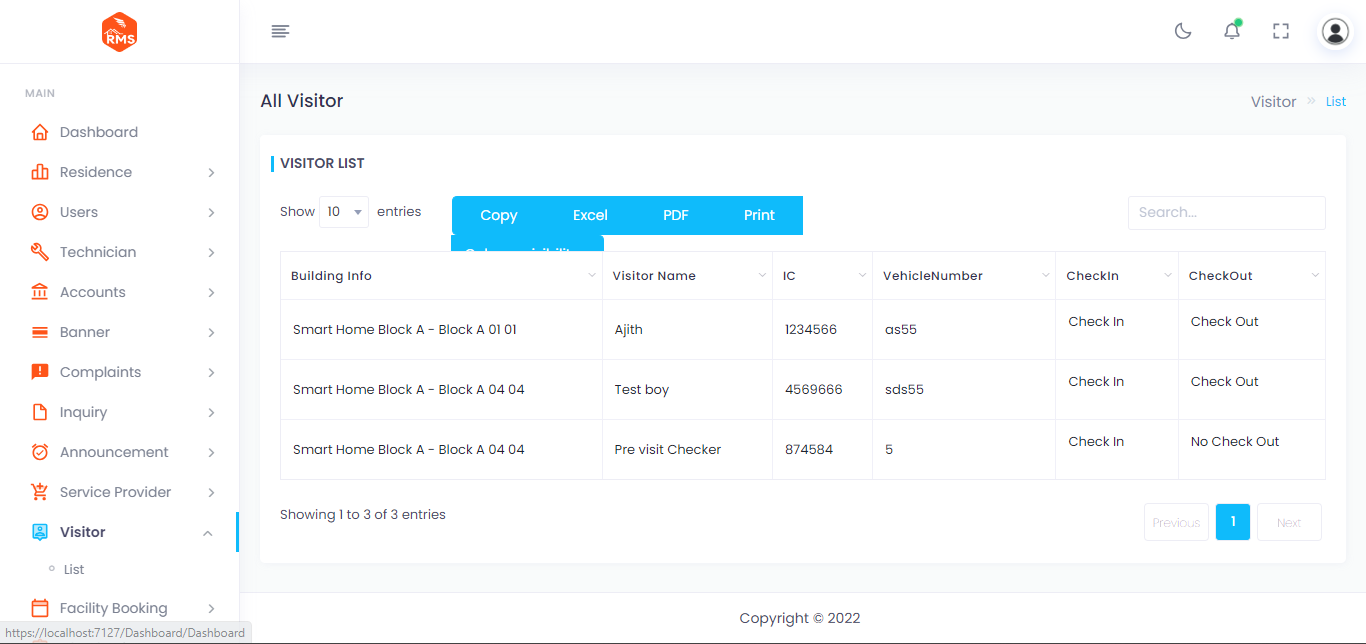
Task: Expand the Users submenu chevron
Action: pyautogui.click(x=211, y=212)
